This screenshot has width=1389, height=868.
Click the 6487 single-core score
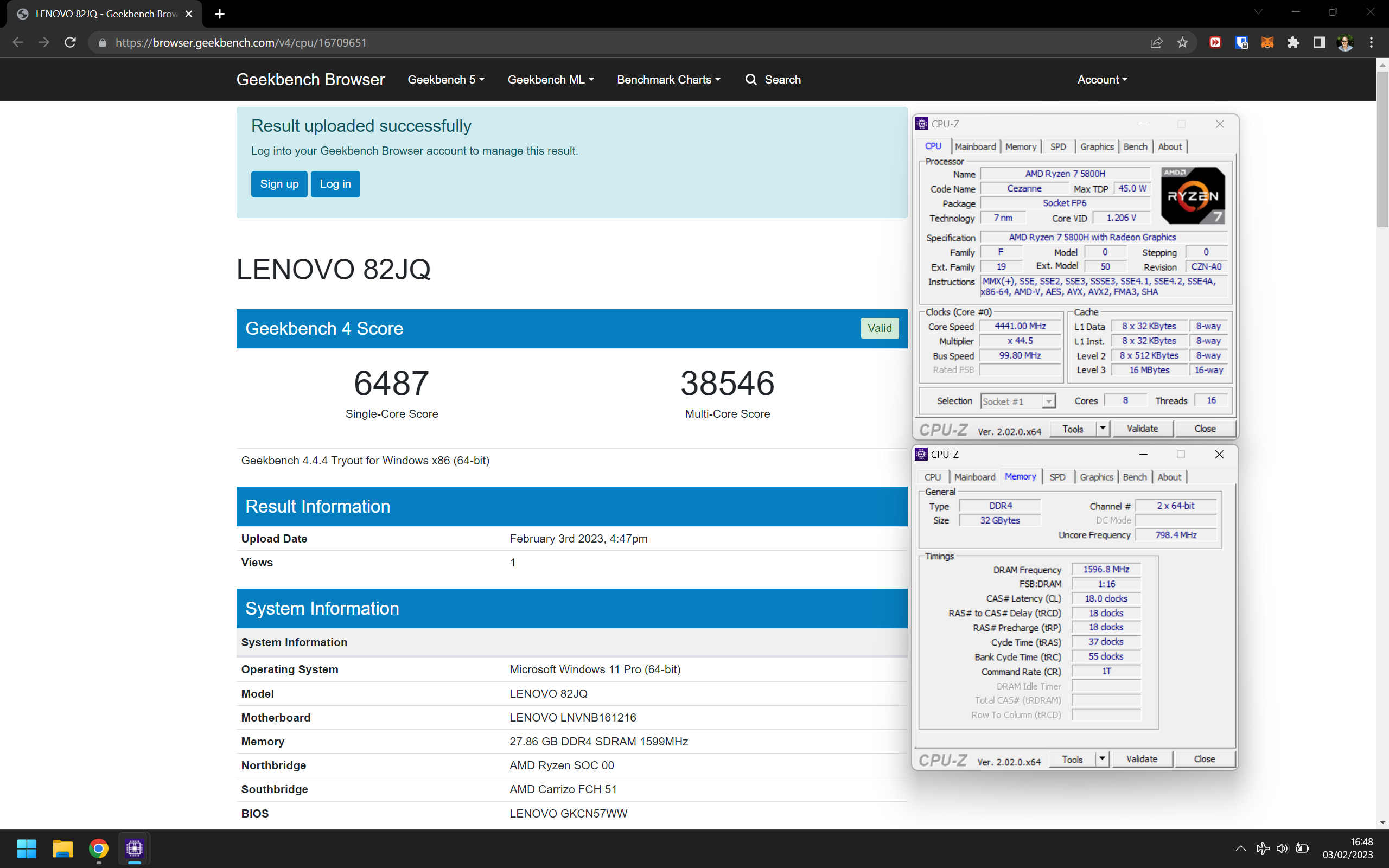[391, 383]
